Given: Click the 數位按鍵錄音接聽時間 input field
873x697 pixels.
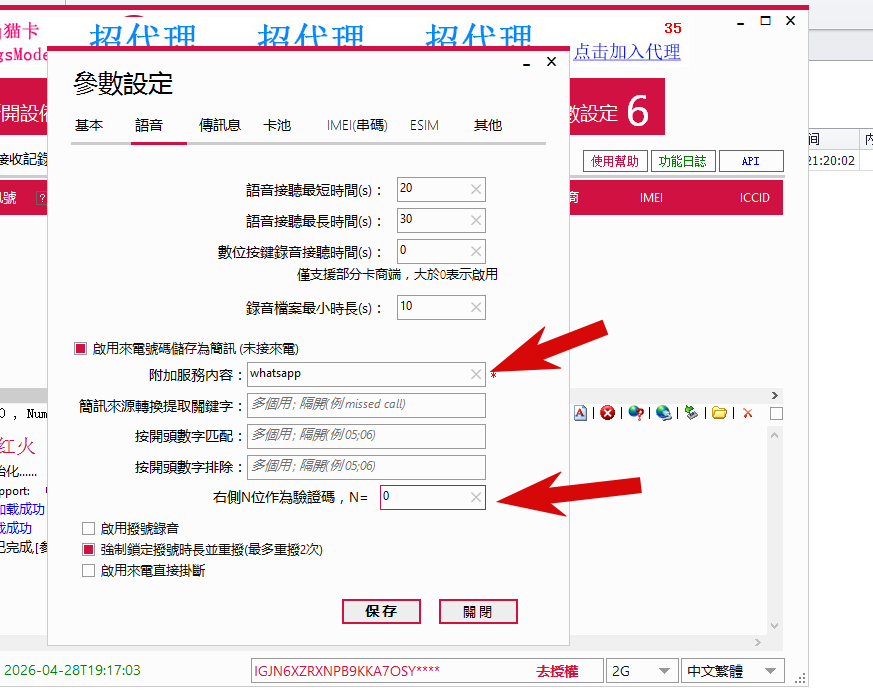Looking at the screenshot, I should tap(441, 252).
